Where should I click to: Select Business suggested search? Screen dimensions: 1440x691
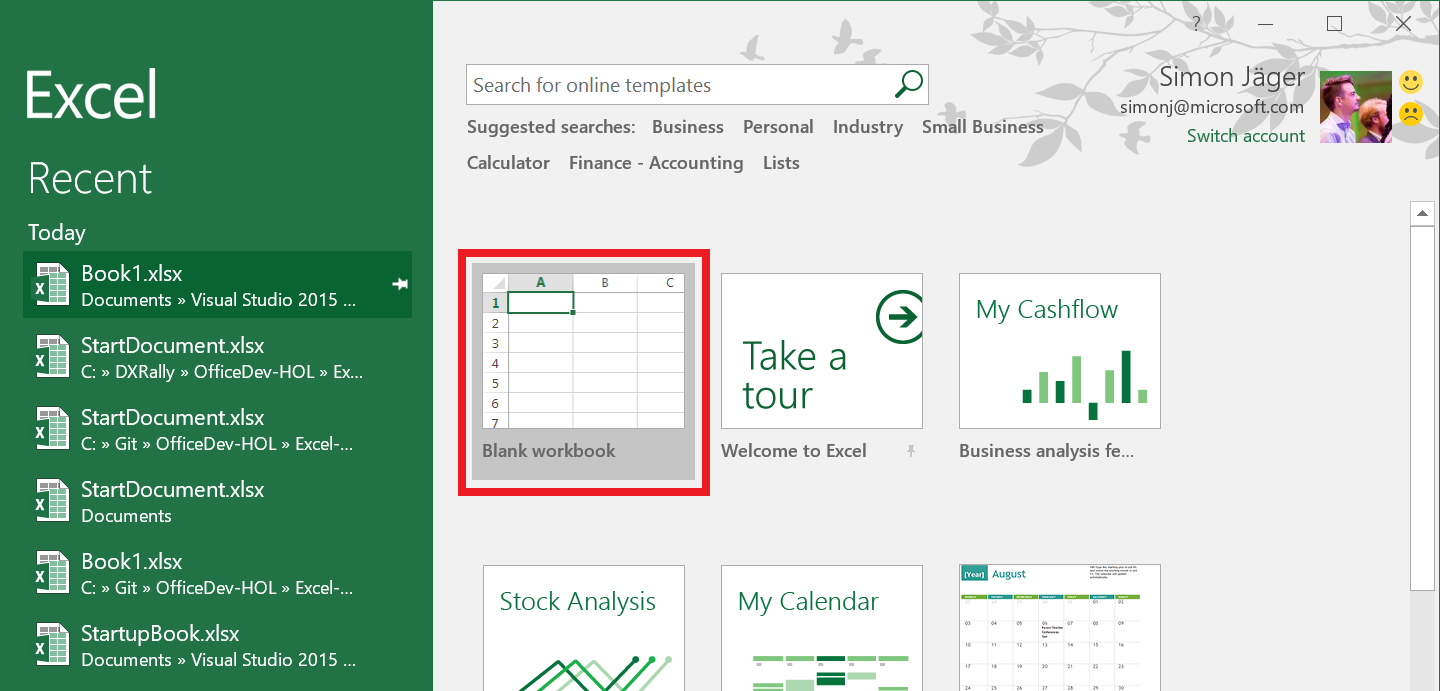point(688,127)
